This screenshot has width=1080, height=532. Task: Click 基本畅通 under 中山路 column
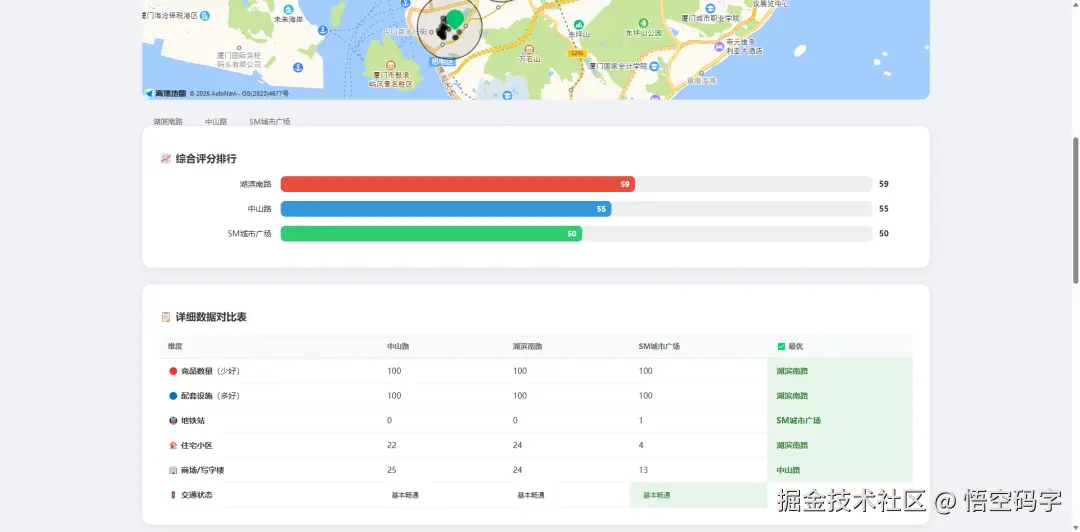tap(406, 495)
